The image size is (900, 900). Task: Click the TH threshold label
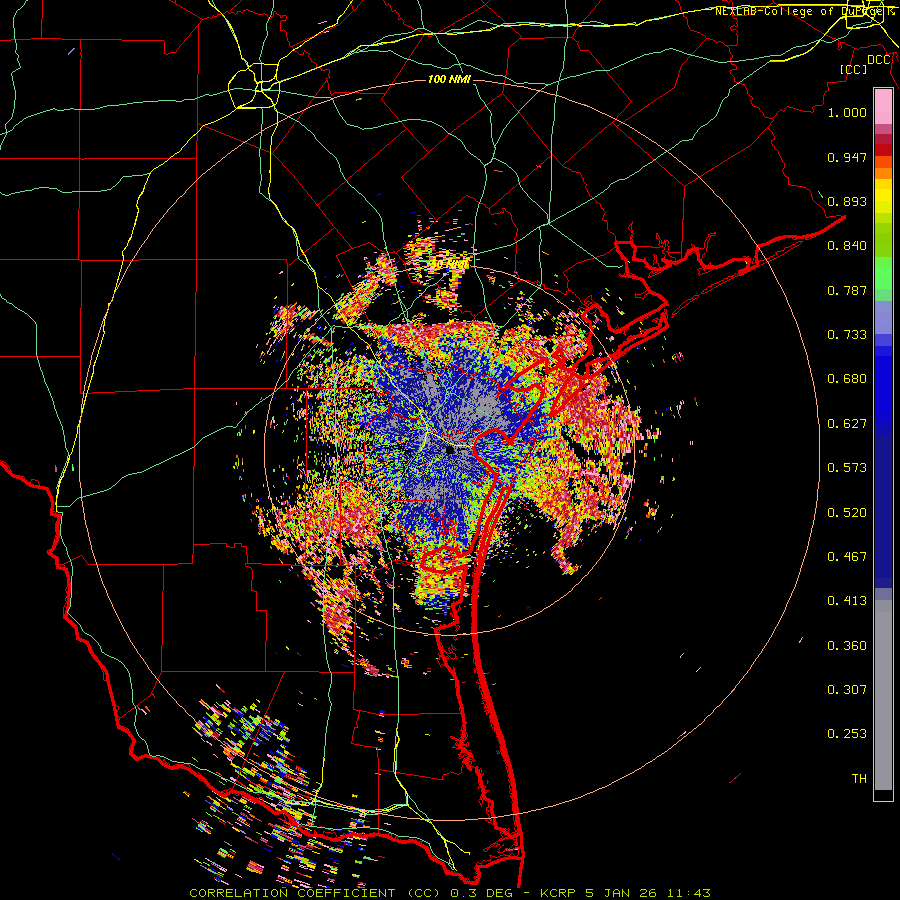click(859, 778)
